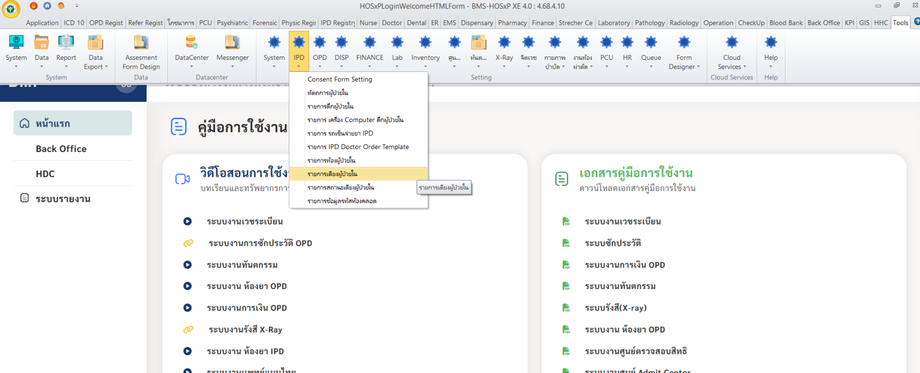Choose รายการ เครื่อง Computer ตึกผู้ป่วยใน entry

(x=359, y=120)
